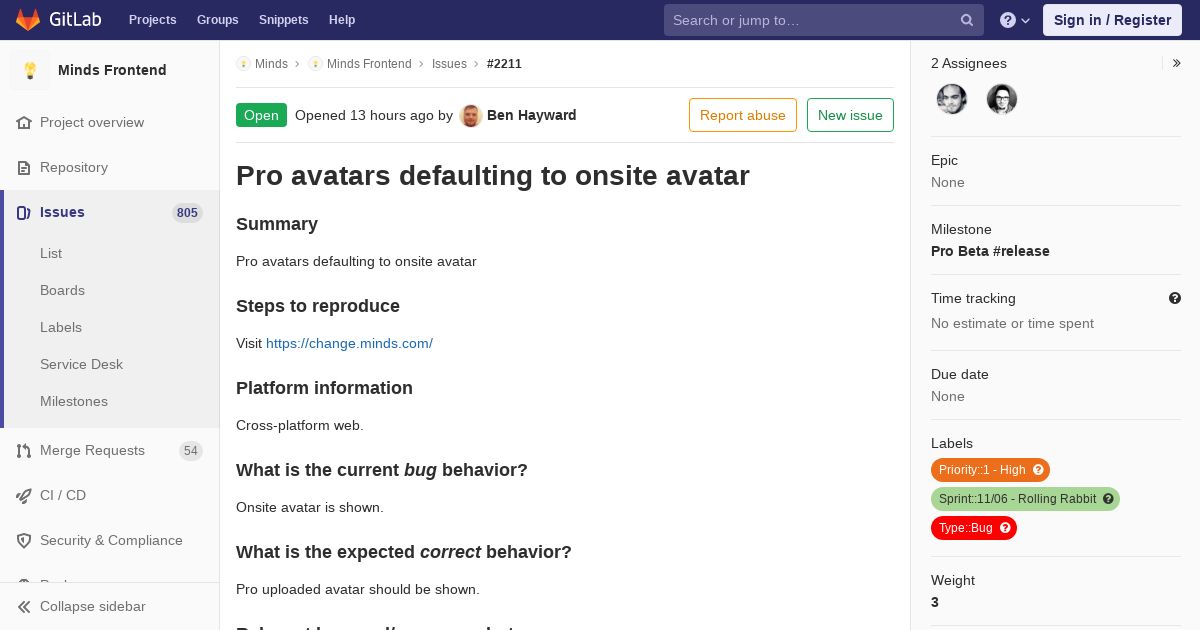Click Collapse sidebar text
This screenshot has width=1200, height=630.
pyautogui.click(x=93, y=606)
